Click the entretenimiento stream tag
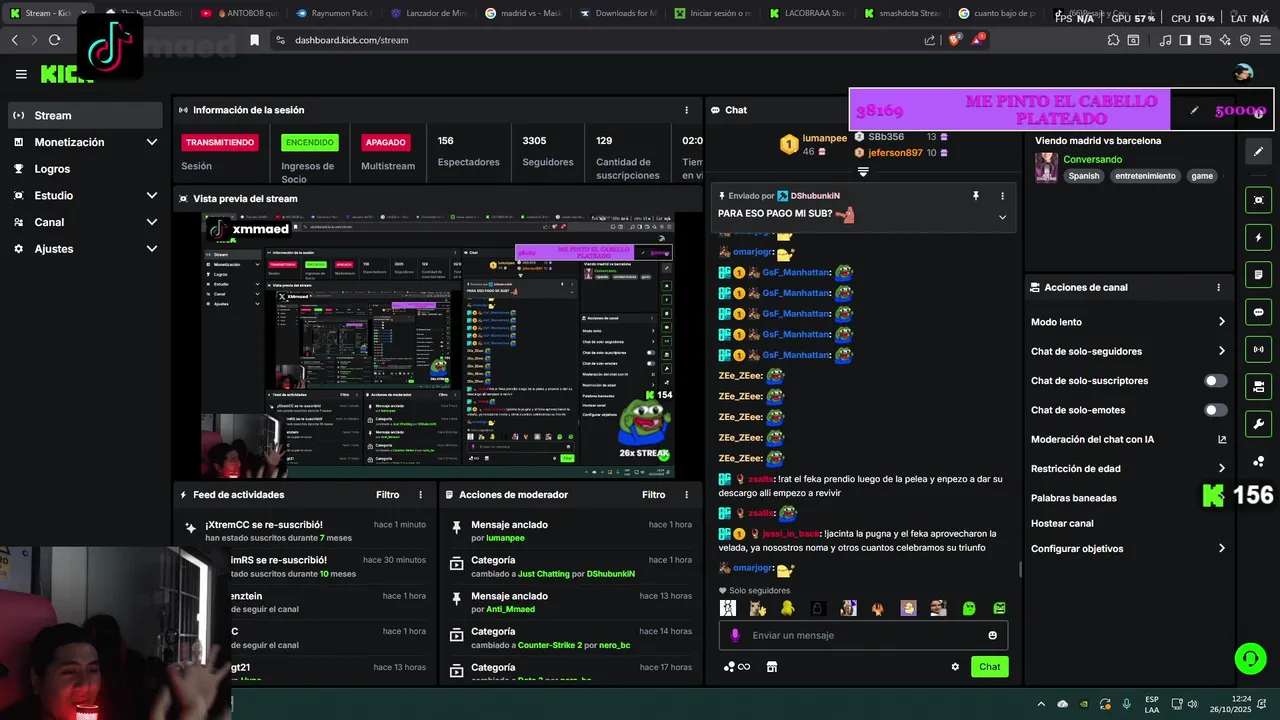The image size is (1280, 720). 1146,176
